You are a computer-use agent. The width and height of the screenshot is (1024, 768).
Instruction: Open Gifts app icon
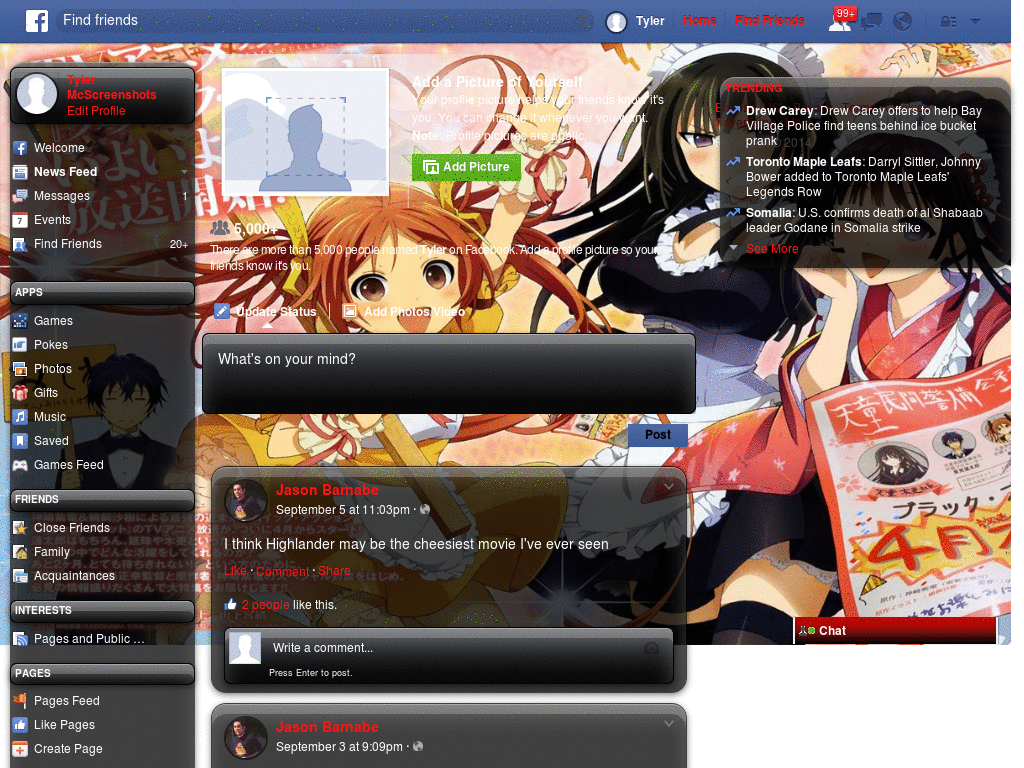point(20,393)
